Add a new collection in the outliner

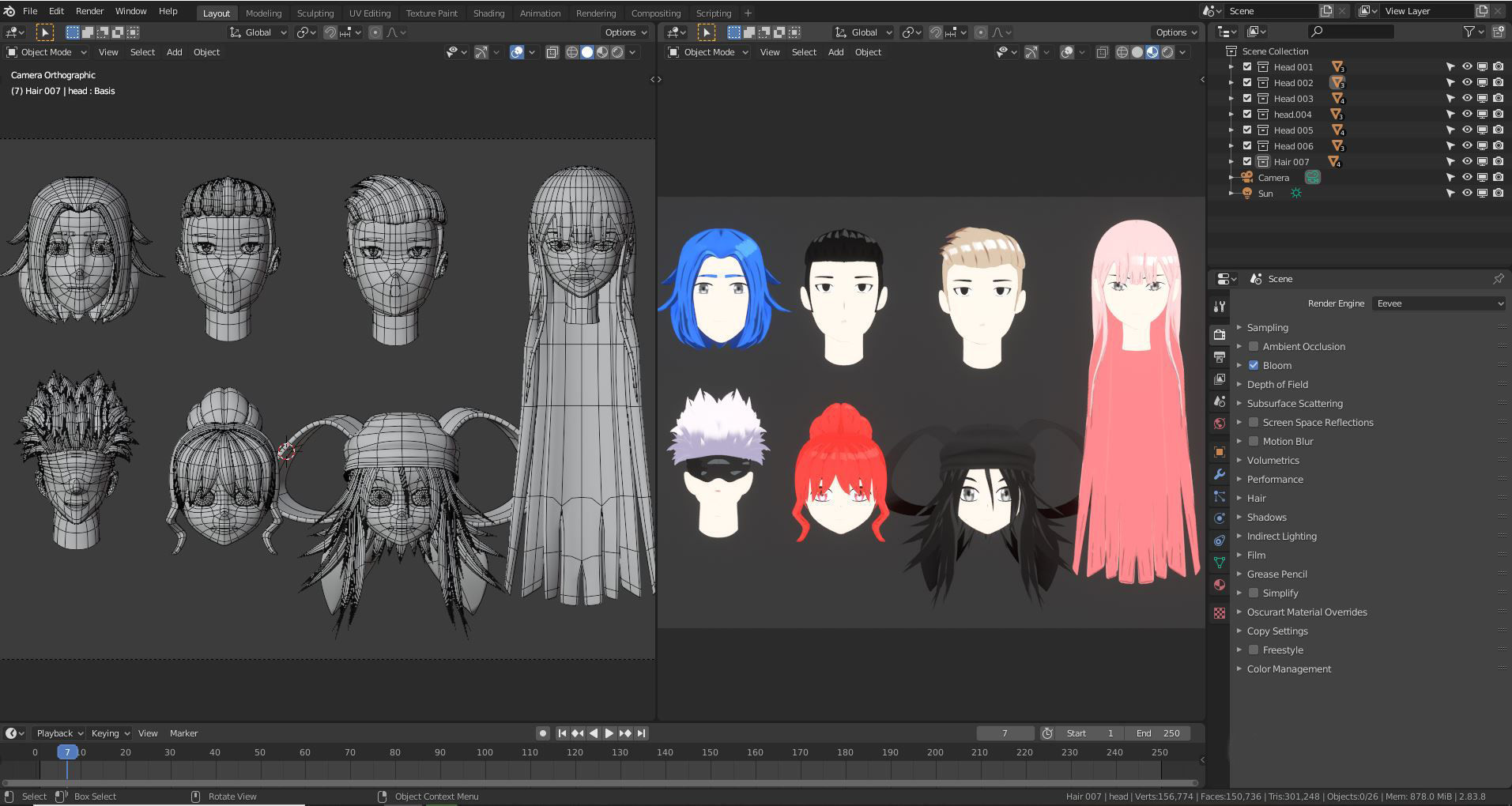[1498, 32]
